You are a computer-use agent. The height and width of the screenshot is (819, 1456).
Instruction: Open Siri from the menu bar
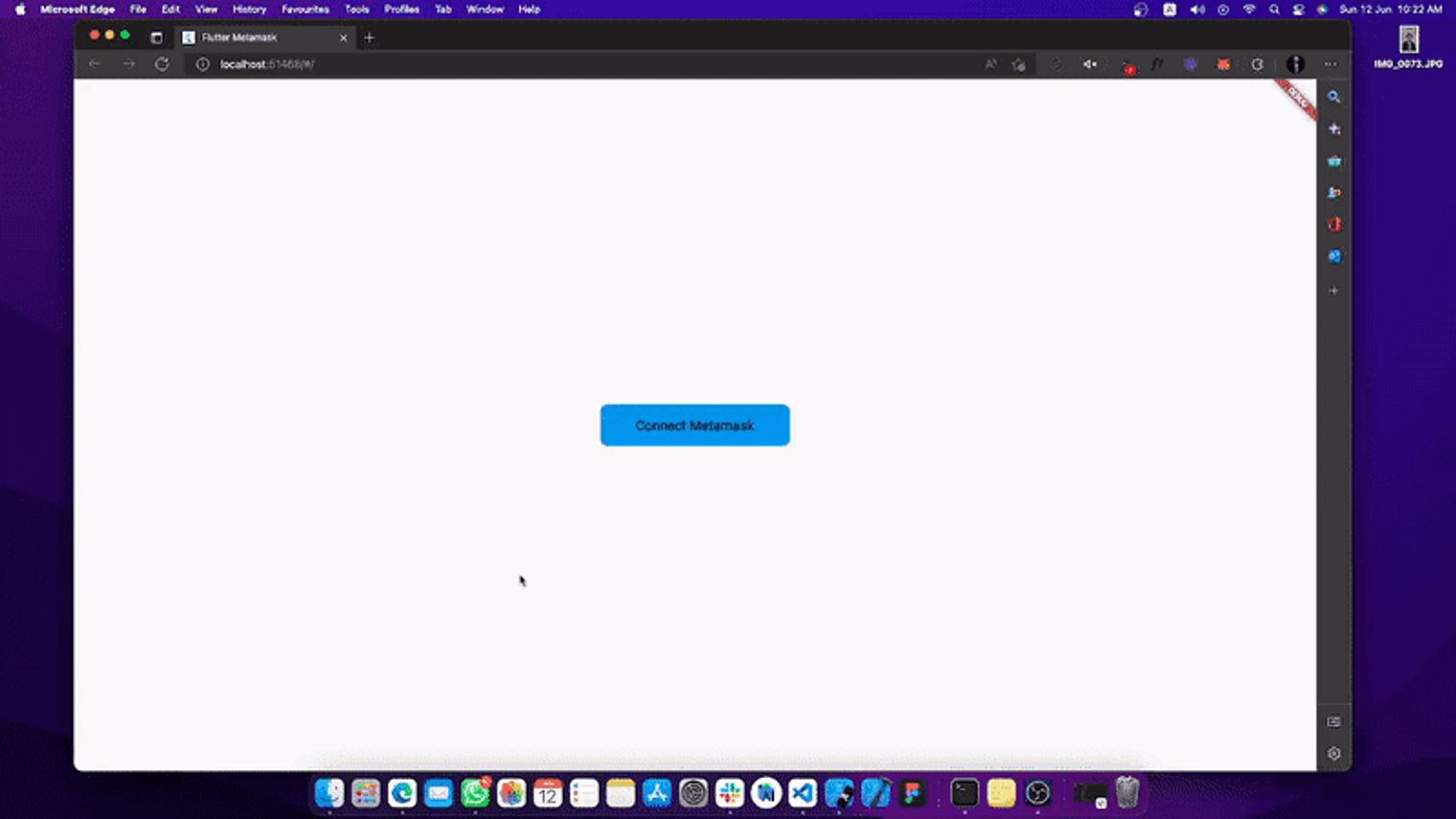1322,10
